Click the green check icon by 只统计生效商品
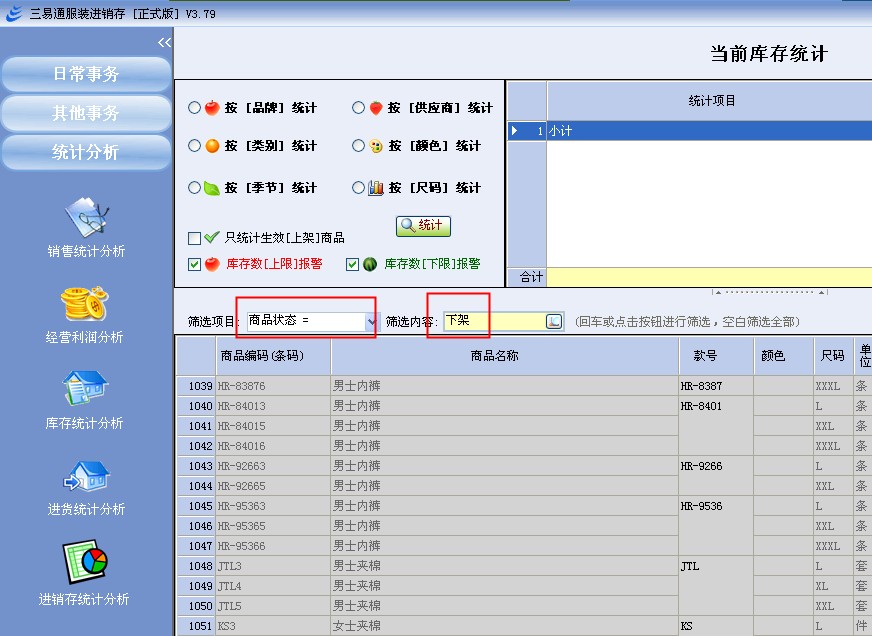872x636 pixels. pos(211,238)
